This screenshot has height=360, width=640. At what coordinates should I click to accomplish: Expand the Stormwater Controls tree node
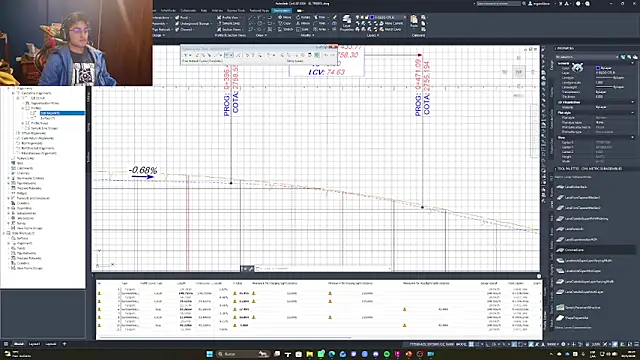(9, 178)
